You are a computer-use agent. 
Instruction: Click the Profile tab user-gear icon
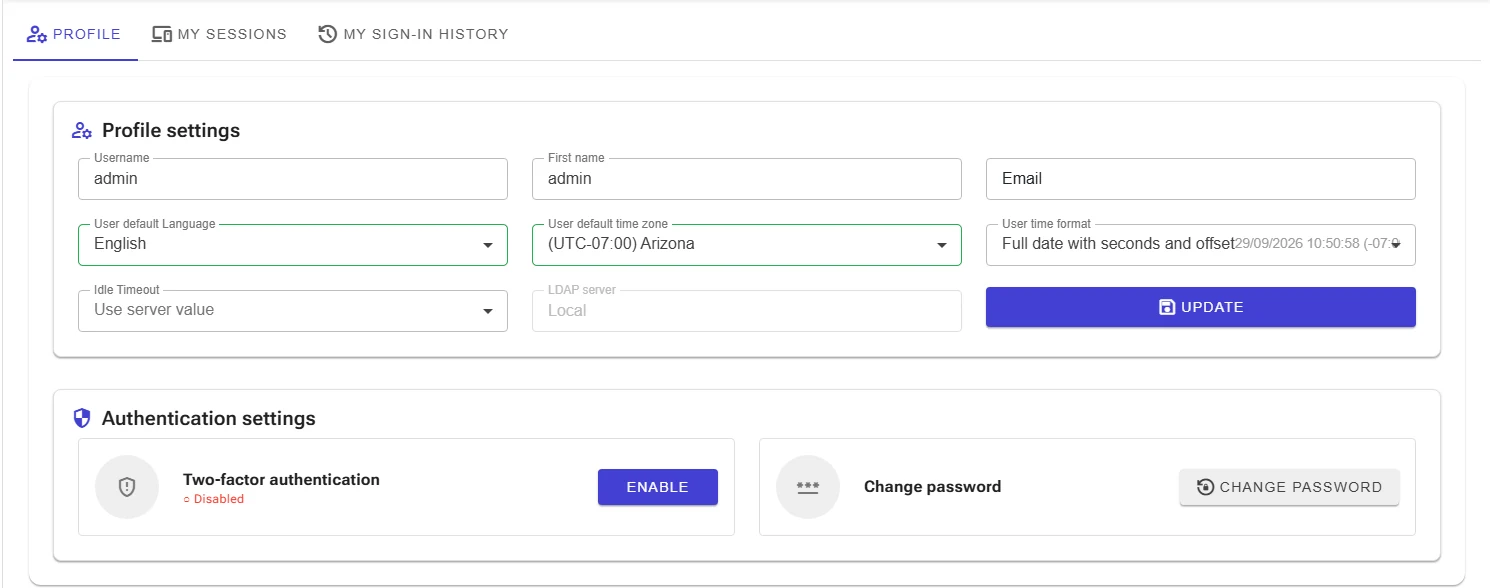point(37,34)
